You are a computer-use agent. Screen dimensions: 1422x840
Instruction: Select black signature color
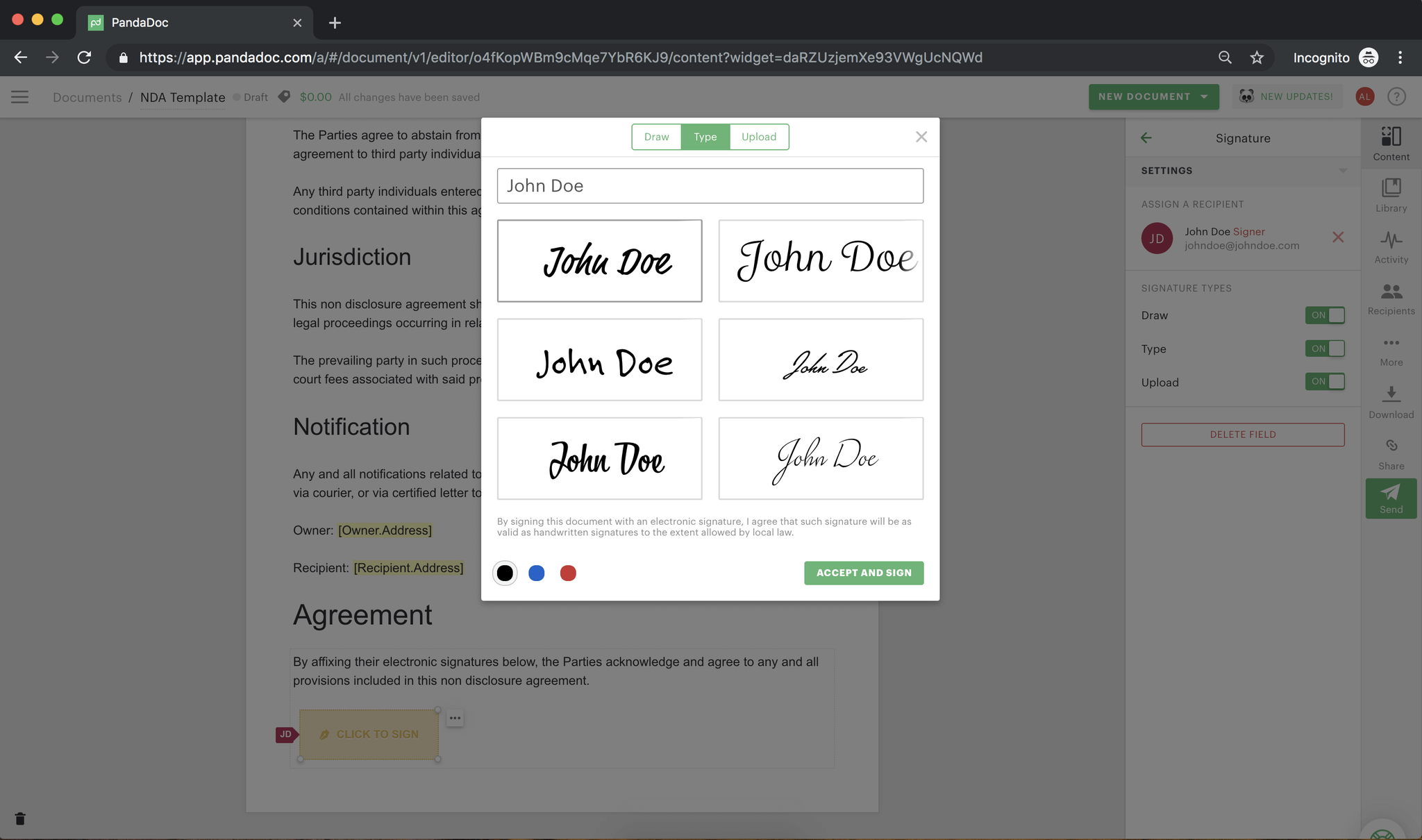pyautogui.click(x=505, y=573)
